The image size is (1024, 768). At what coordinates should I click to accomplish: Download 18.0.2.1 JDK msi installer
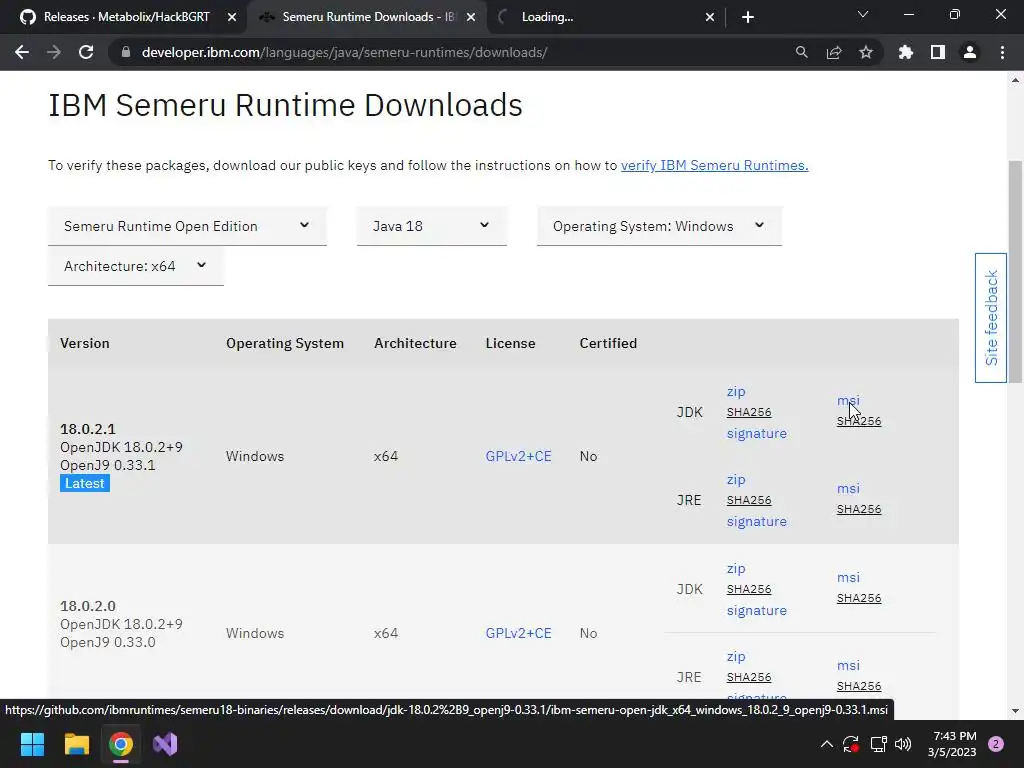[848, 400]
